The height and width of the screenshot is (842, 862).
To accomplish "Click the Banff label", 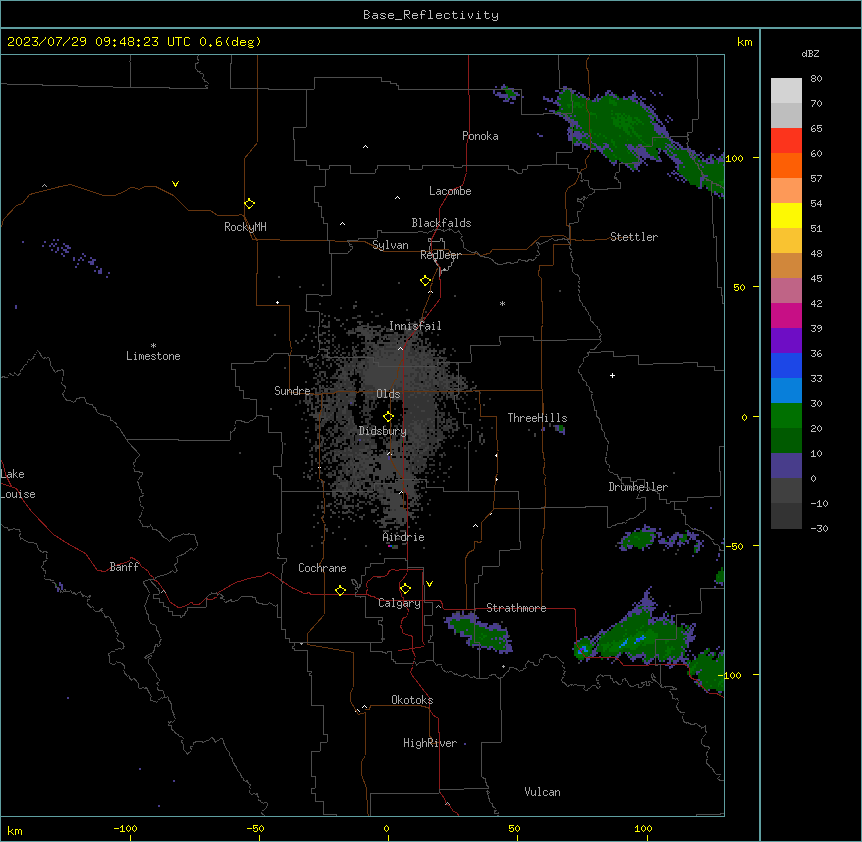I will click(x=124, y=567).
